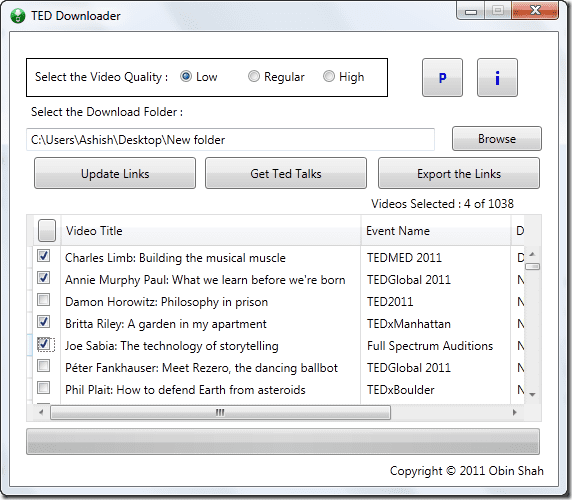Select 'Britta Riley: A garden in my apartment'
This screenshot has height=500, width=572.
tap(166, 324)
